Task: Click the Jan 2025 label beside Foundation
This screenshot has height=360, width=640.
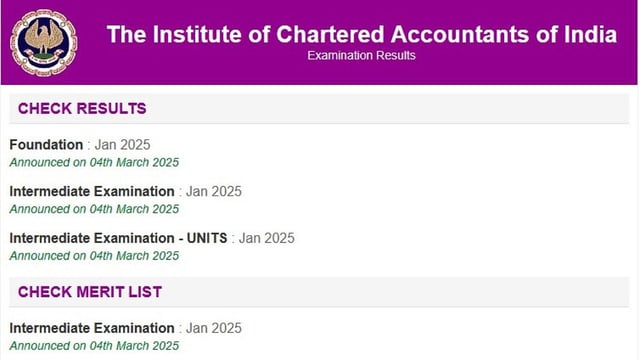Action: 122,145
